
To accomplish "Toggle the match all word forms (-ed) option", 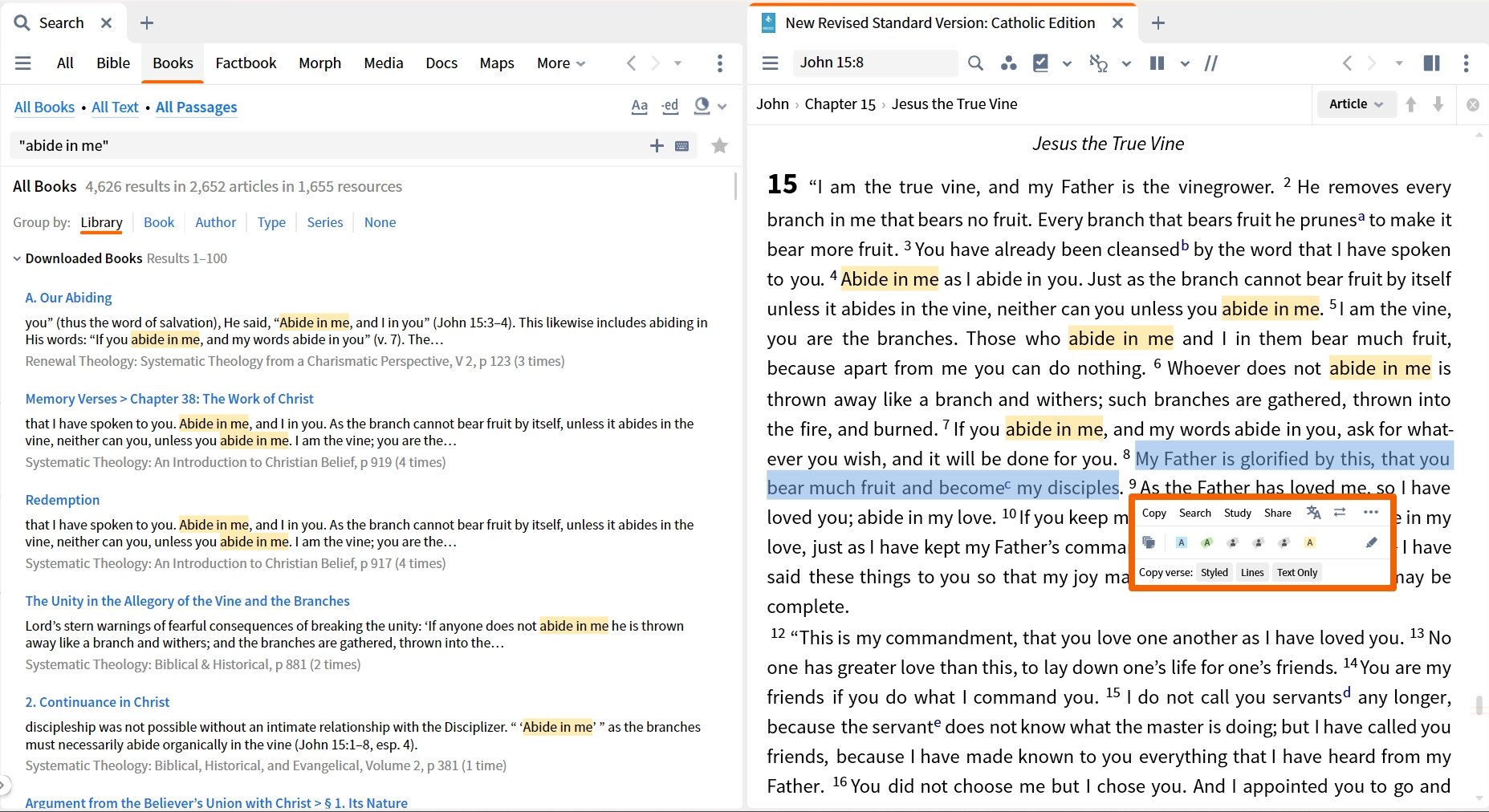I will click(x=669, y=107).
